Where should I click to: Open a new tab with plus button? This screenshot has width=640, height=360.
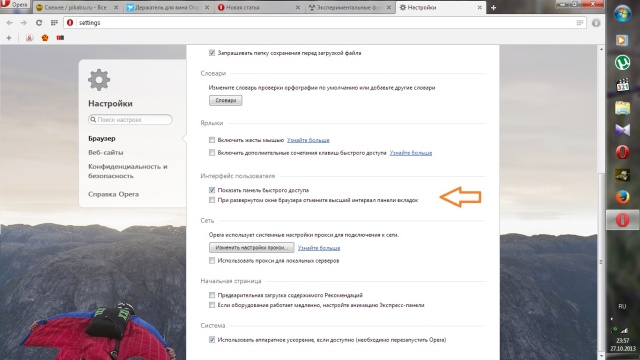tap(493, 7)
